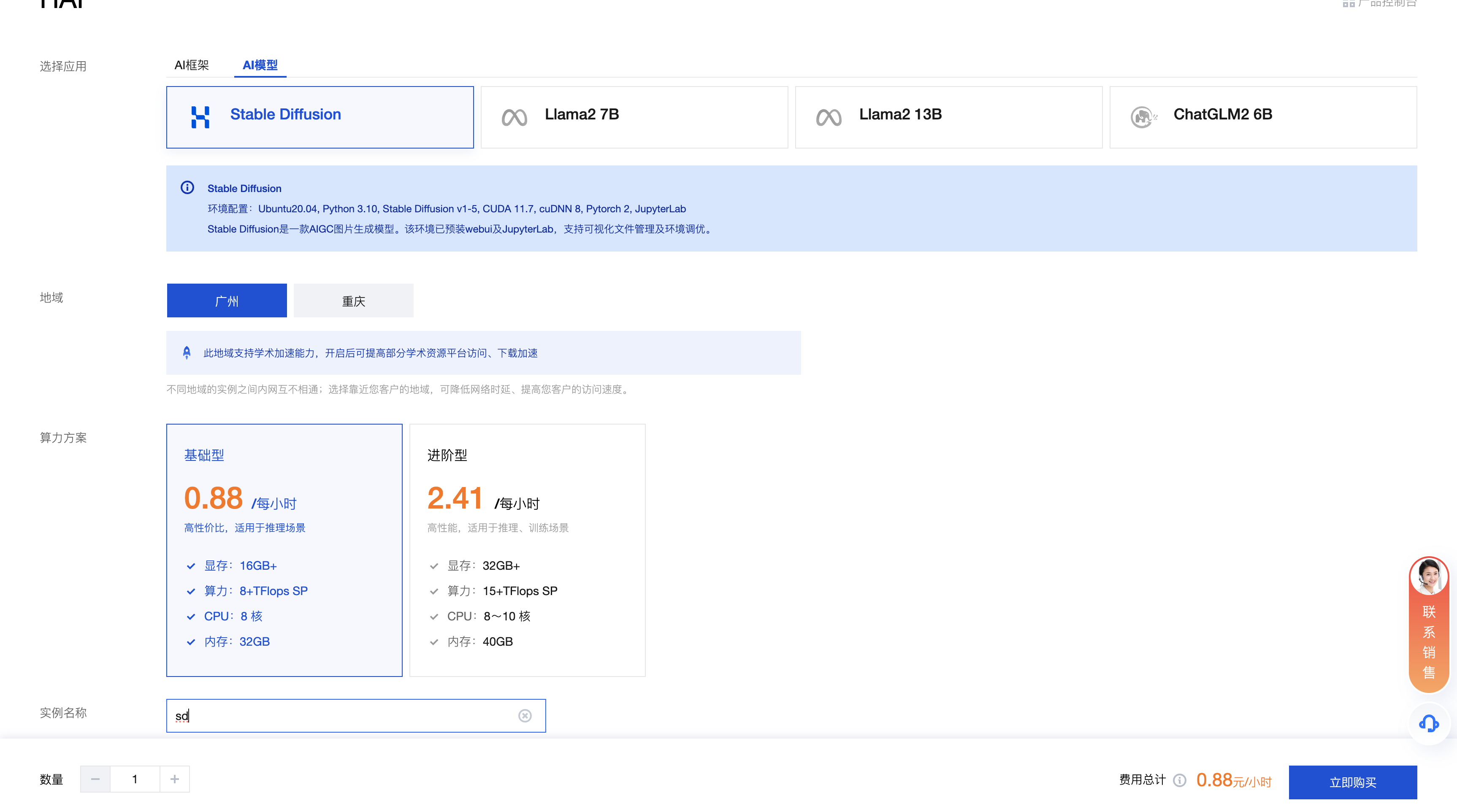Screen dimensions: 1457x812
Task: Select the 重庆 region option
Action: tap(354, 300)
